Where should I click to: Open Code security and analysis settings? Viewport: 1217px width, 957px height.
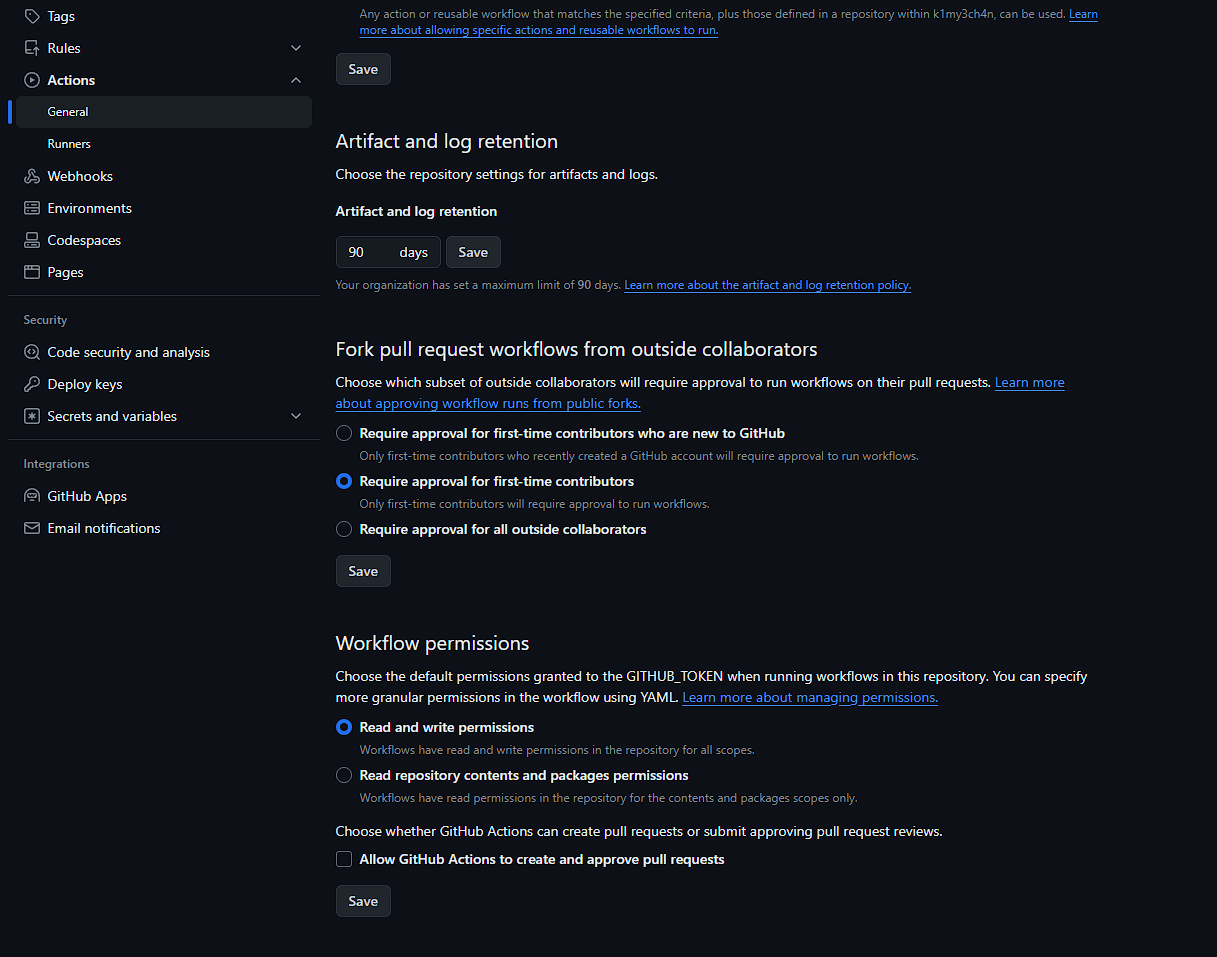point(128,352)
